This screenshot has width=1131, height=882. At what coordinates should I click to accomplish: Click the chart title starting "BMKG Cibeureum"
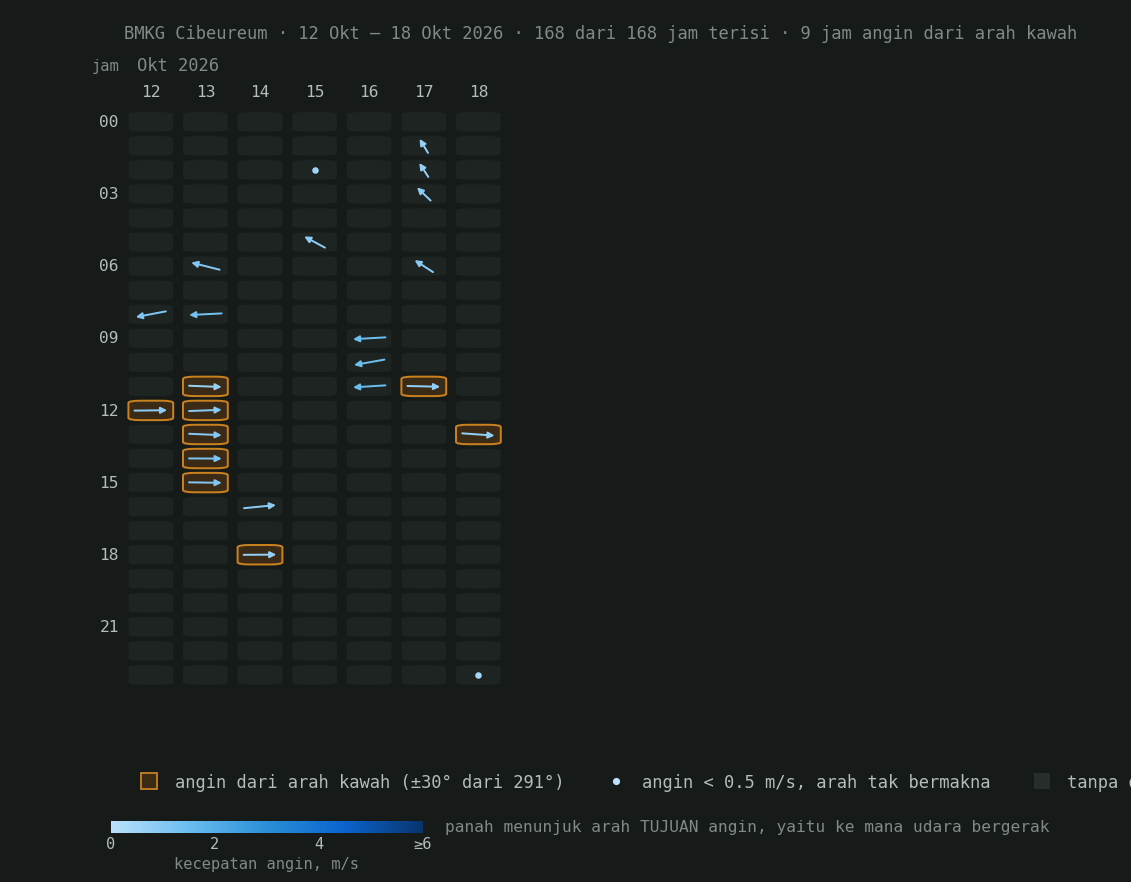(x=600, y=33)
